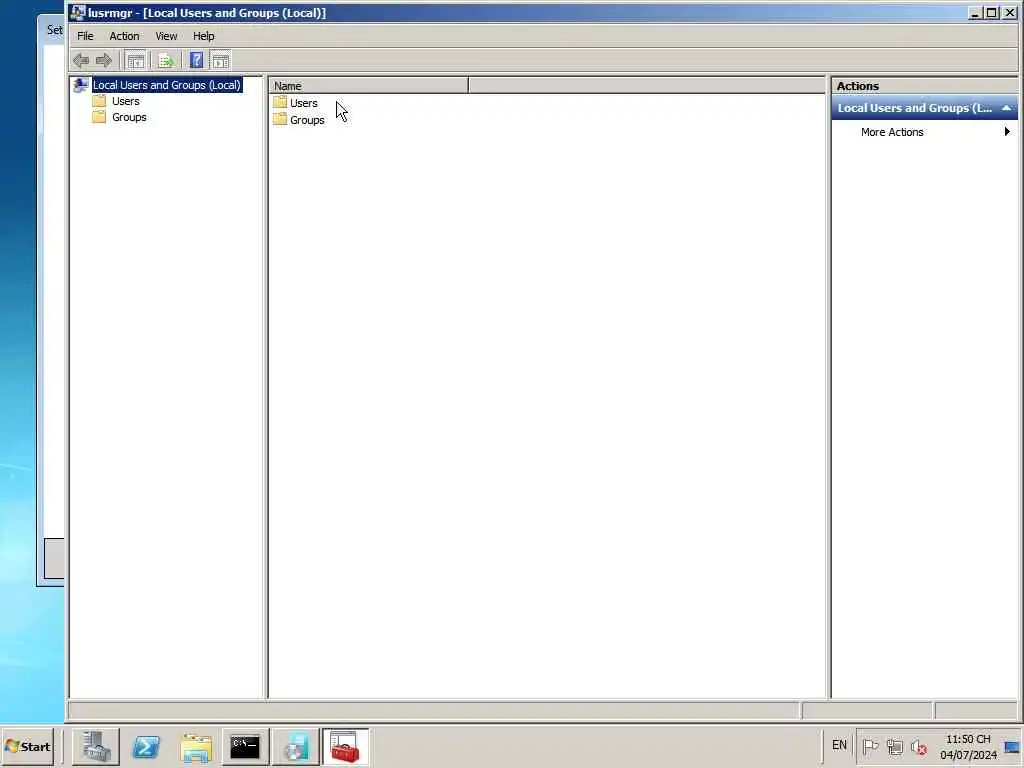Screen dimensions: 1024x768
Task: Open Server Manager from the taskbar
Action: click(95, 746)
